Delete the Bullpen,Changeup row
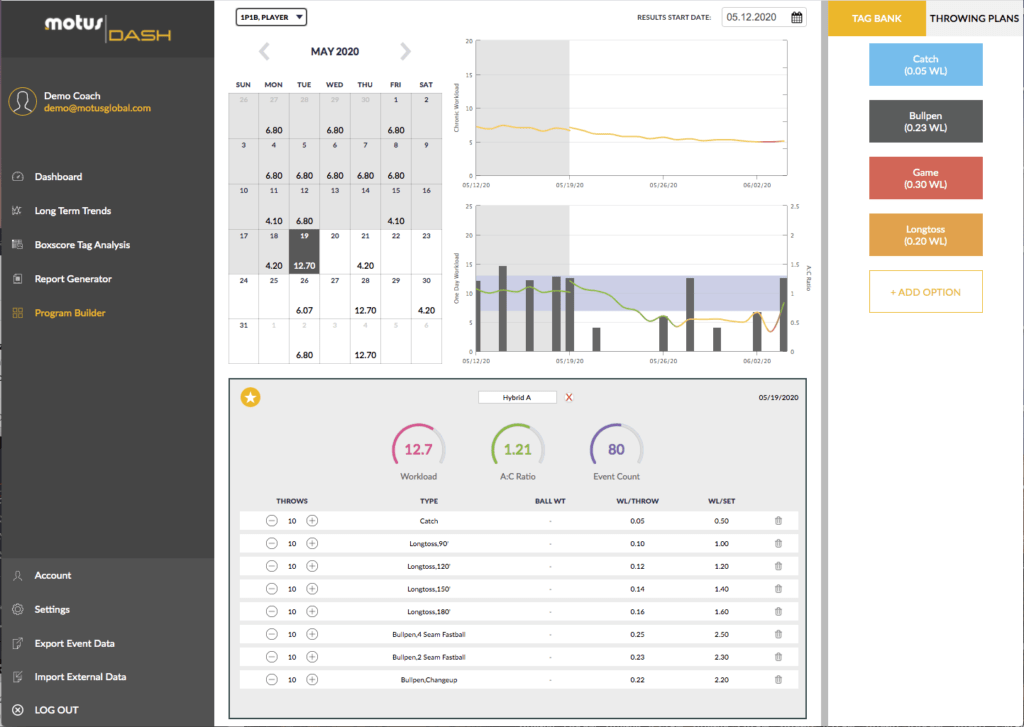 coord(778,679)
